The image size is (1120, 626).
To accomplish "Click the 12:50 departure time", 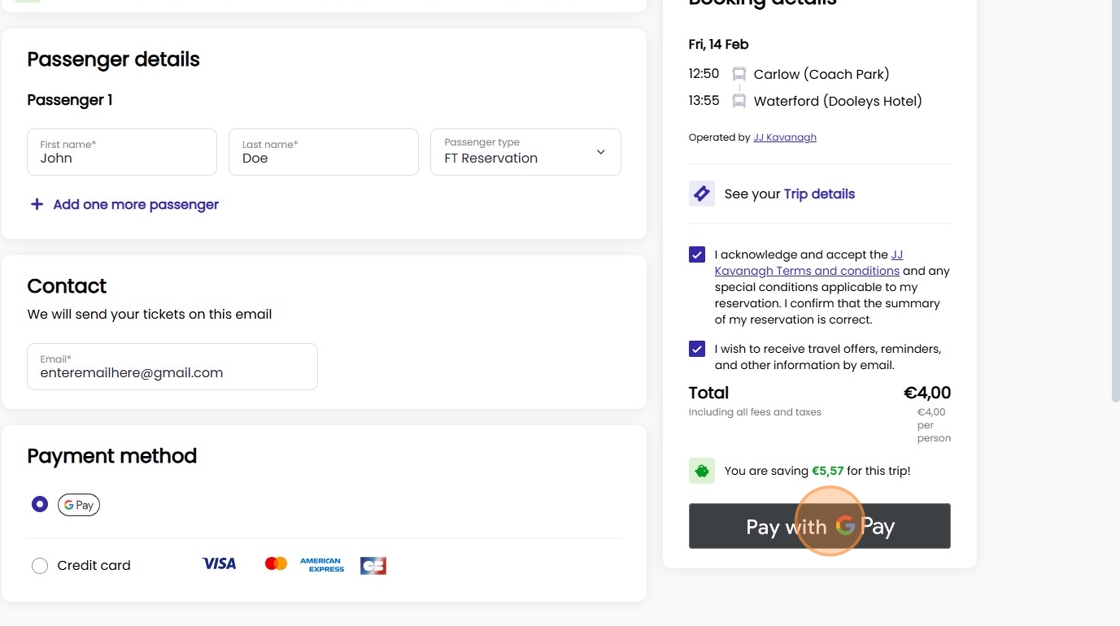I will (x=704, y=74).
